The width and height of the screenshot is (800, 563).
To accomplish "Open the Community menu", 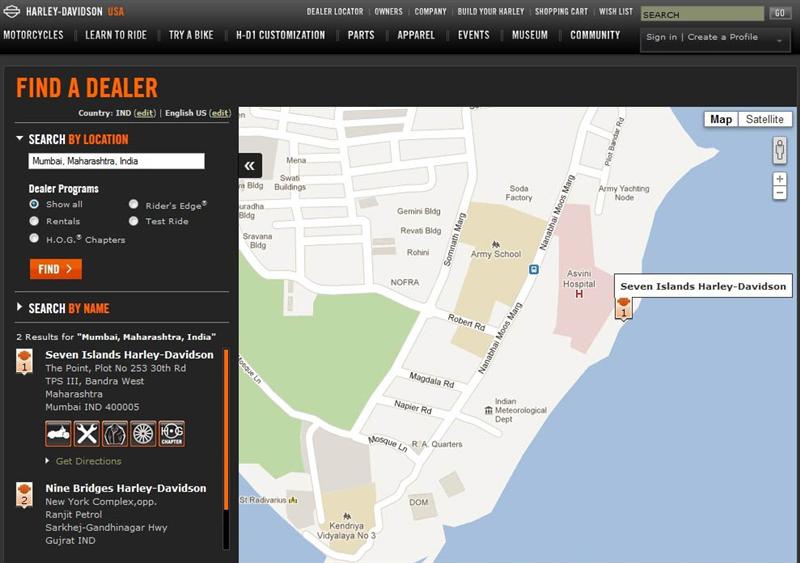I will 595,35.
